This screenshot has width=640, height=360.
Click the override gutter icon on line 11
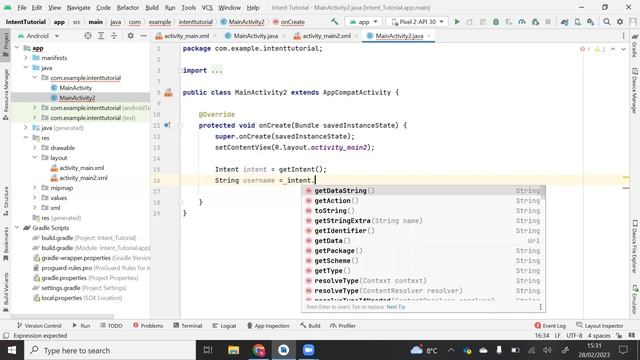click(167, 125)
